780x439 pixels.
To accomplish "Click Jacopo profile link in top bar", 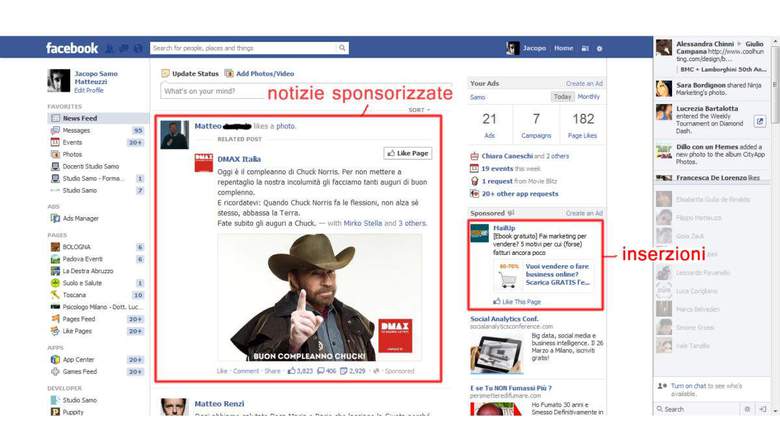I will (534, 48).
